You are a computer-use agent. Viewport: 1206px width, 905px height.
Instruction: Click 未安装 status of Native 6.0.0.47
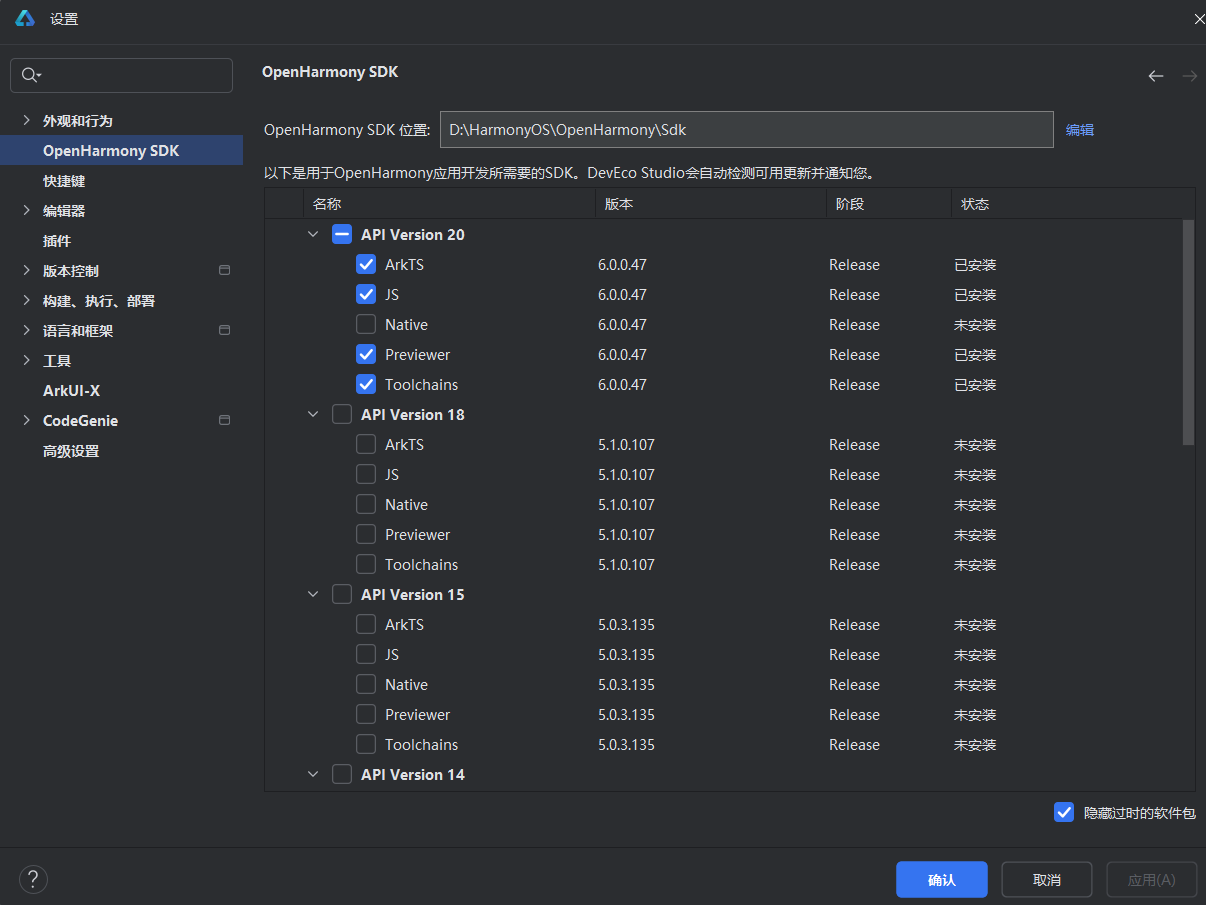tap(975, 325)
